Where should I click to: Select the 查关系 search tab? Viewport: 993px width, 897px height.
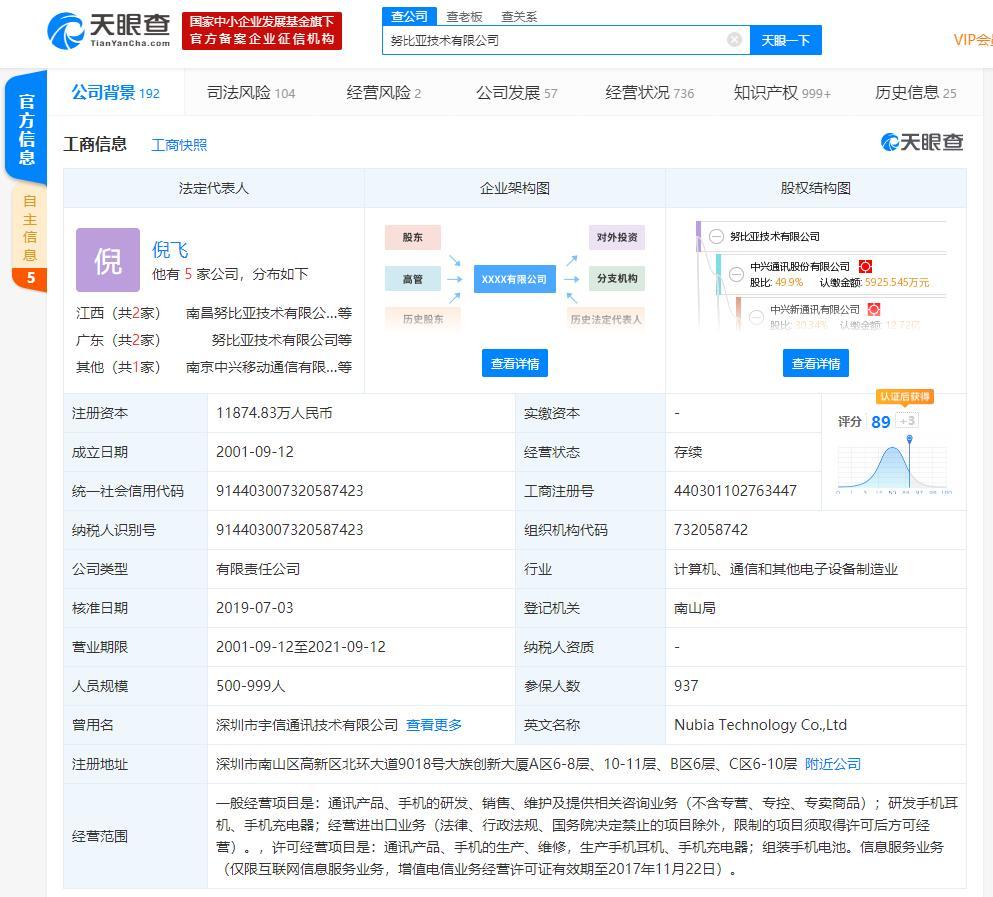click(519, 16)
